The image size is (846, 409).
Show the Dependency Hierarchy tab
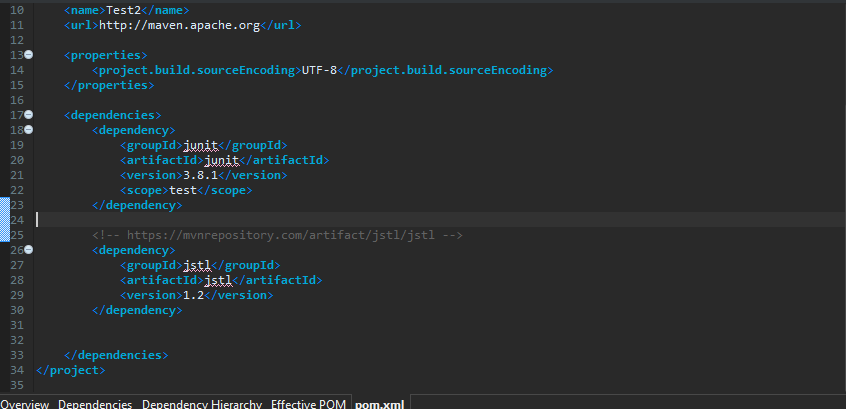[201, 403]
